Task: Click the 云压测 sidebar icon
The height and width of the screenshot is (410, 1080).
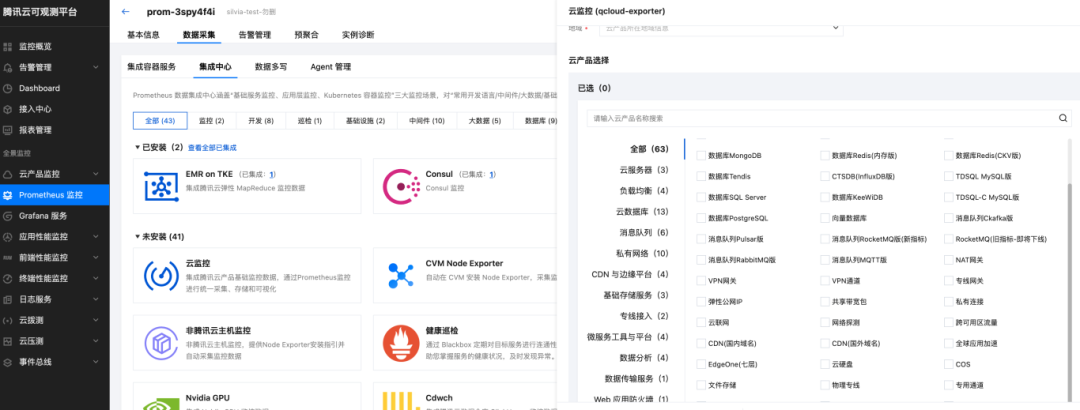Action: pos(8,341)
